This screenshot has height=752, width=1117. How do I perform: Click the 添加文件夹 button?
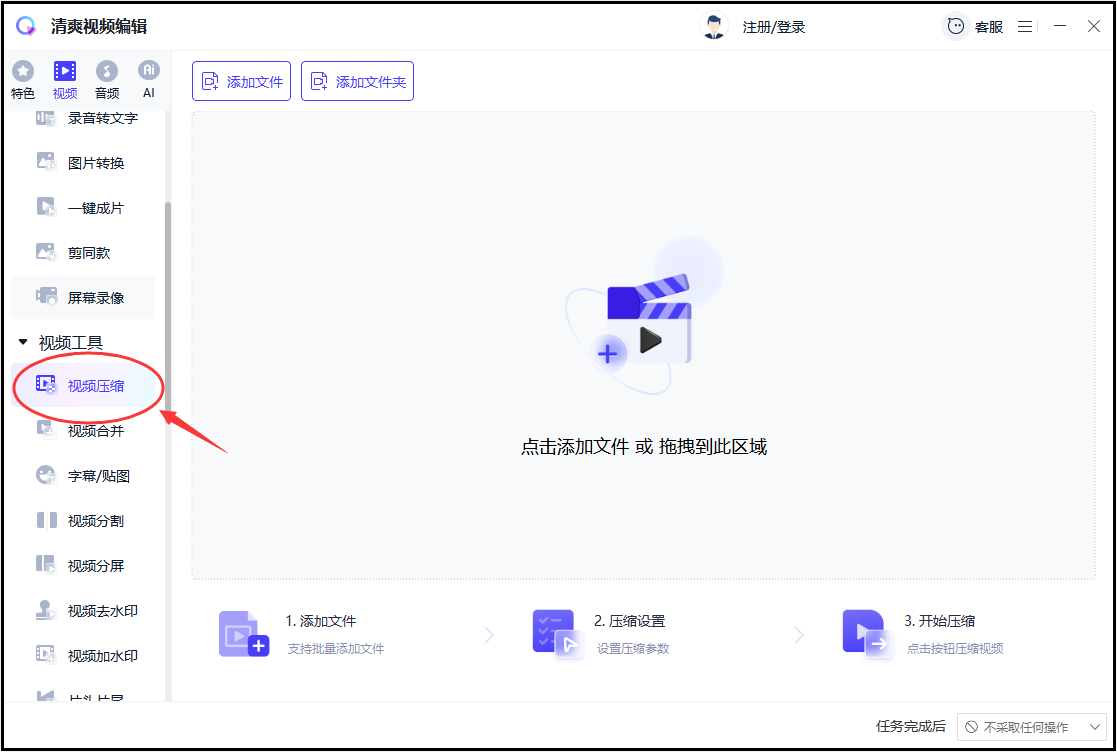(x=358, y=81)
